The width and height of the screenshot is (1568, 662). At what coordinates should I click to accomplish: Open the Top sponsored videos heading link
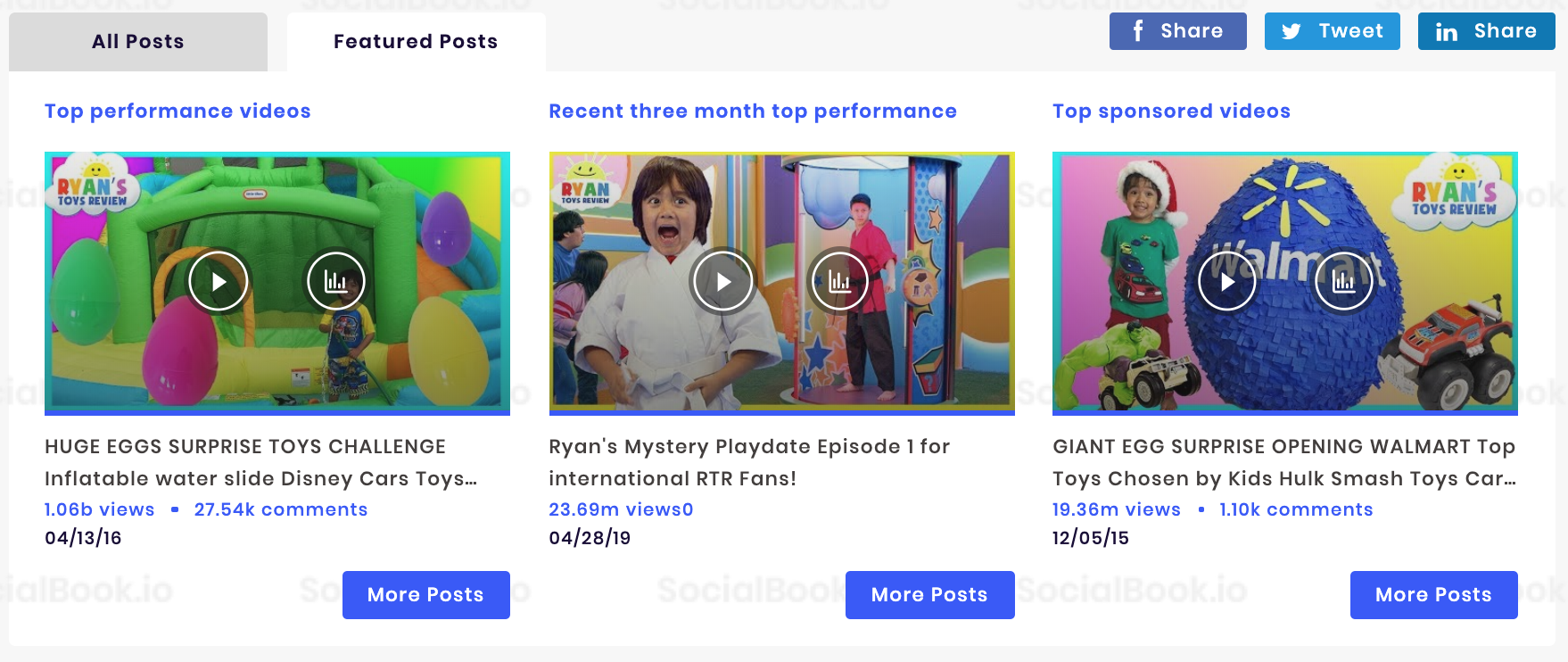1171,112
